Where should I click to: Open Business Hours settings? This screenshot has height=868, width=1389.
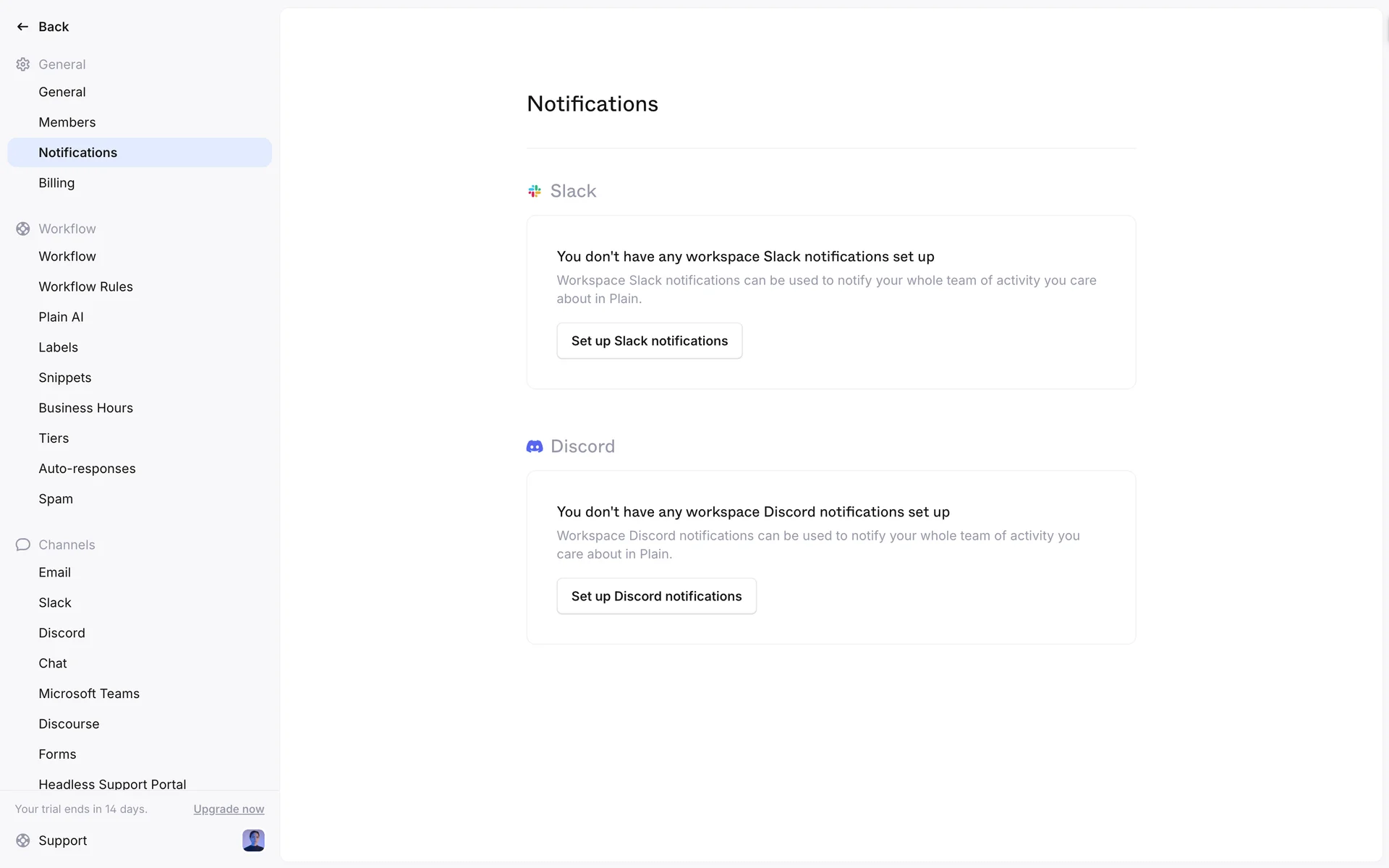[x=85, y=408]
